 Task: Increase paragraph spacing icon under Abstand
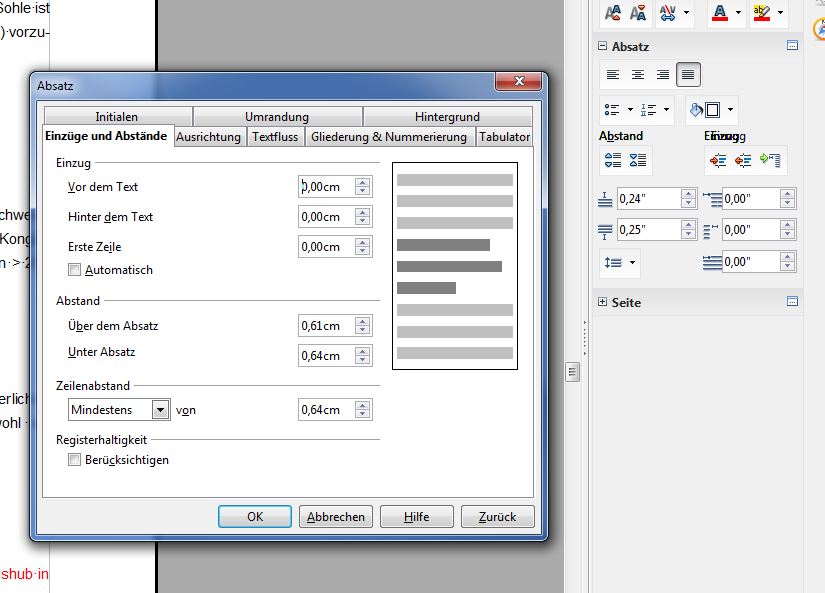pos(613,160)
